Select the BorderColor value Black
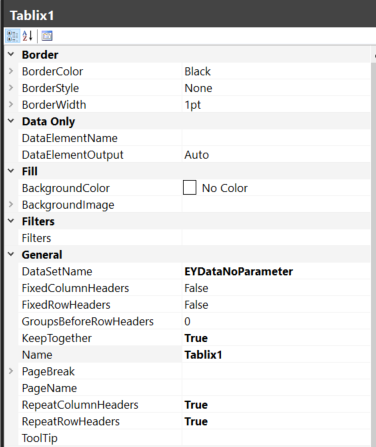 click(x=198, y=71)
